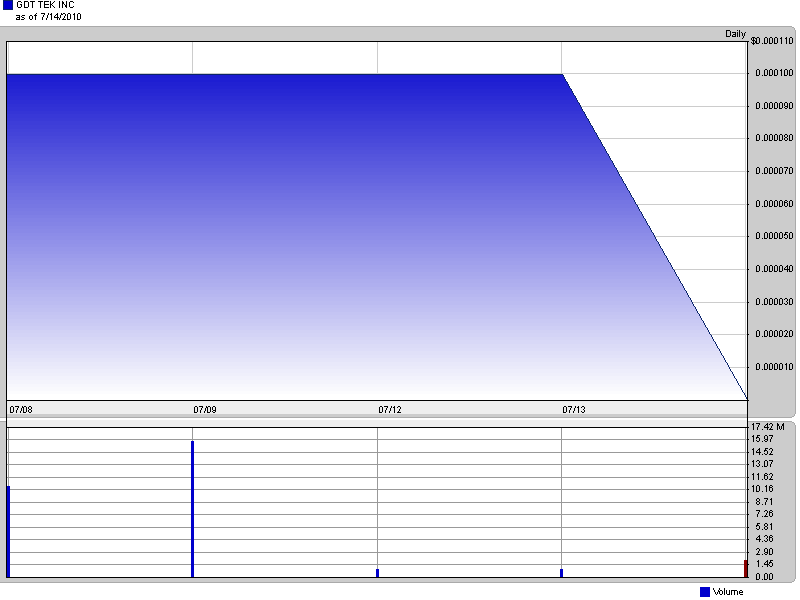800x600 pixels.
Task: Select the blue volume bar at 07/08
Action: 8,530
